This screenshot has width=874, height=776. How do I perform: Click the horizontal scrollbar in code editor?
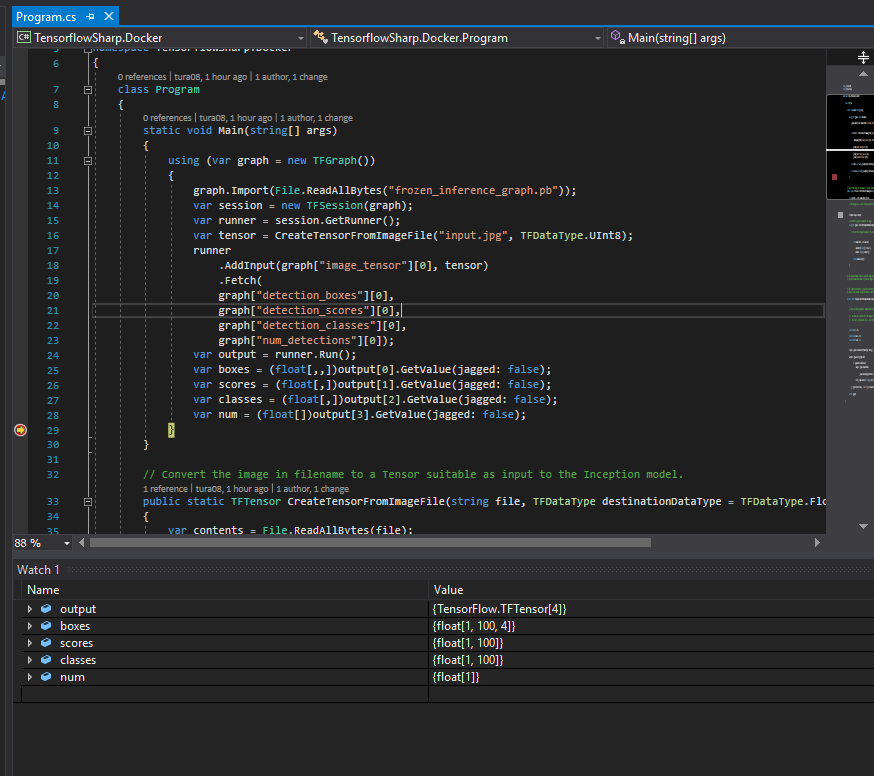pos(370,543)
